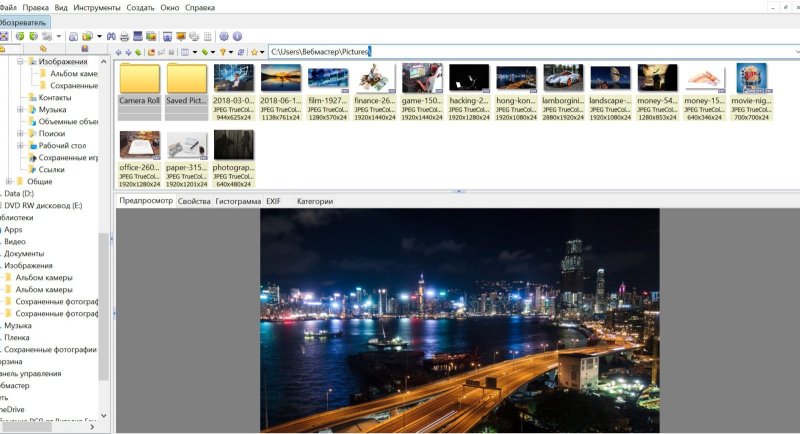Expand the Музыка tree node
This screenshot has width=800, height=434.
[20, 109]
